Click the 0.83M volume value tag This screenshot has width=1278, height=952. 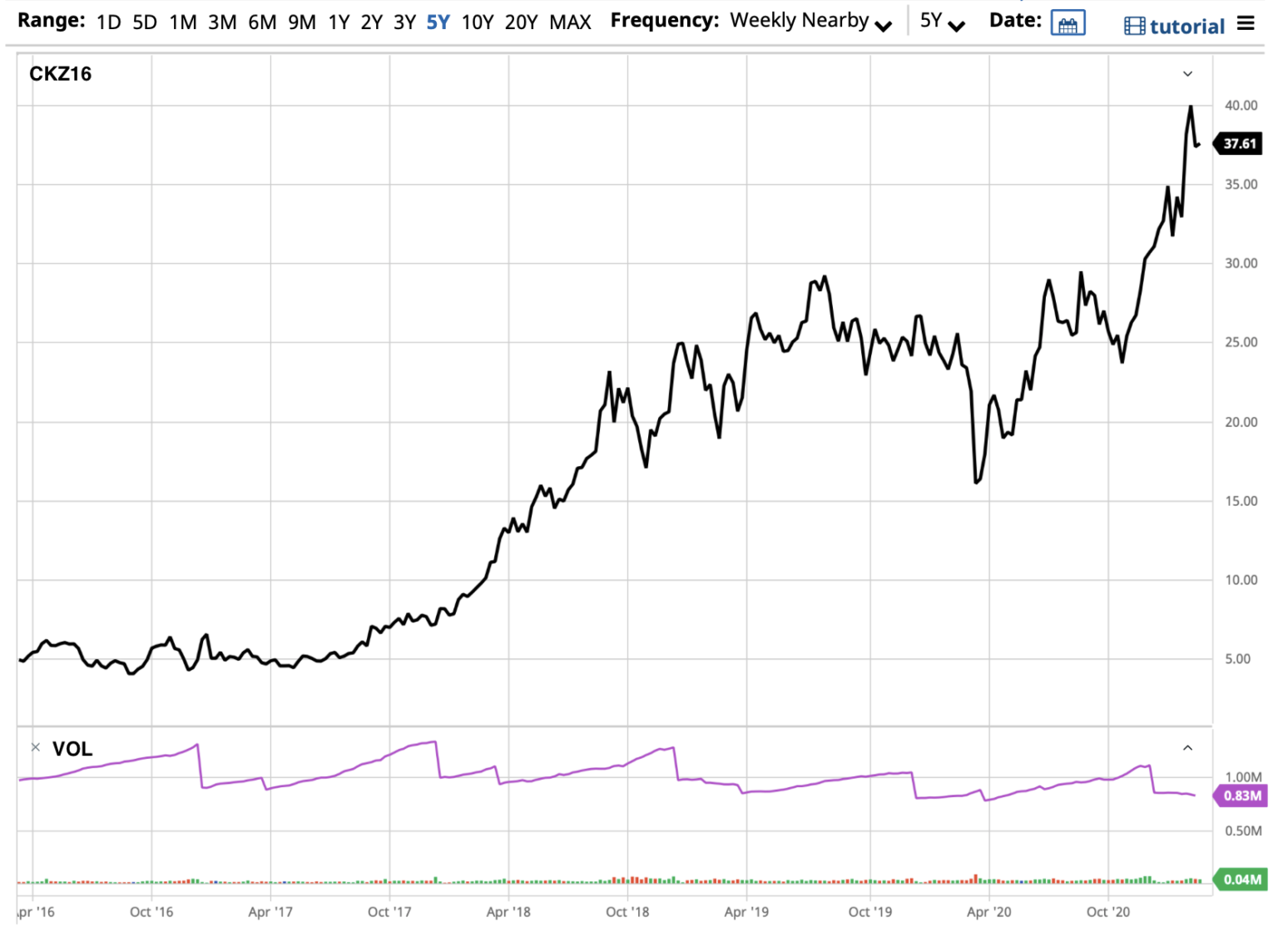point(1241,796)
